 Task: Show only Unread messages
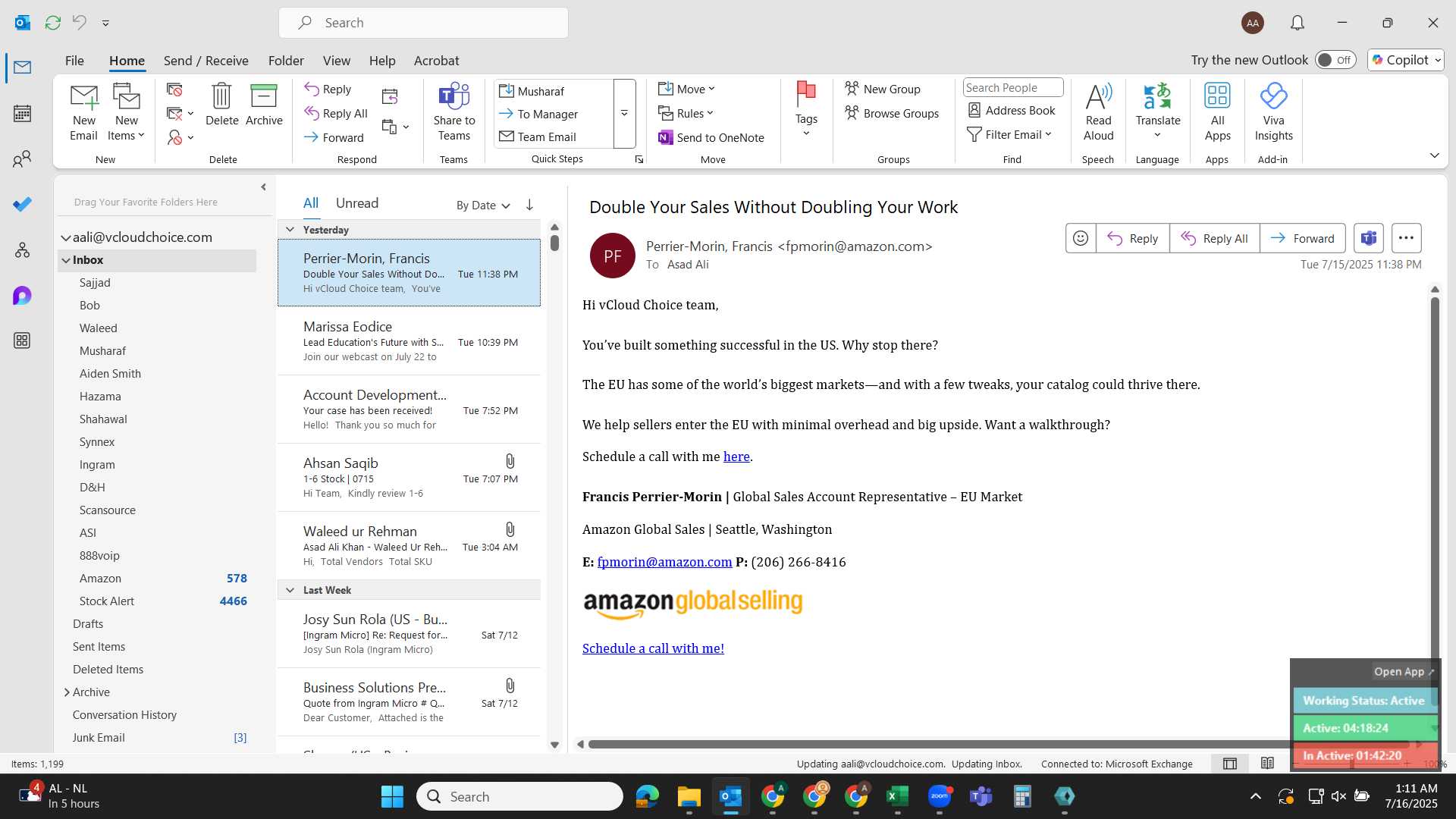click(x=357, y=203)
